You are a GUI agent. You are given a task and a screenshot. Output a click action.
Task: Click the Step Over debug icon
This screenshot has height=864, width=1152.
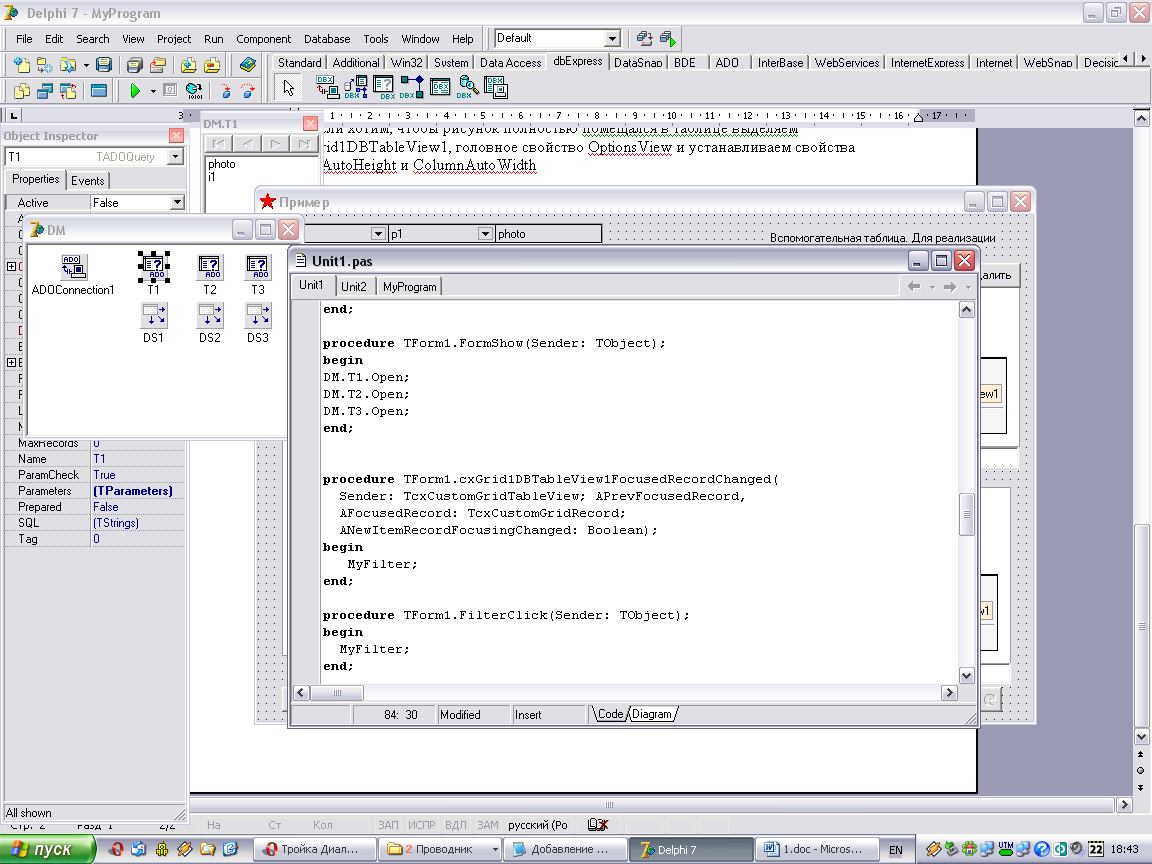point(248,90)
